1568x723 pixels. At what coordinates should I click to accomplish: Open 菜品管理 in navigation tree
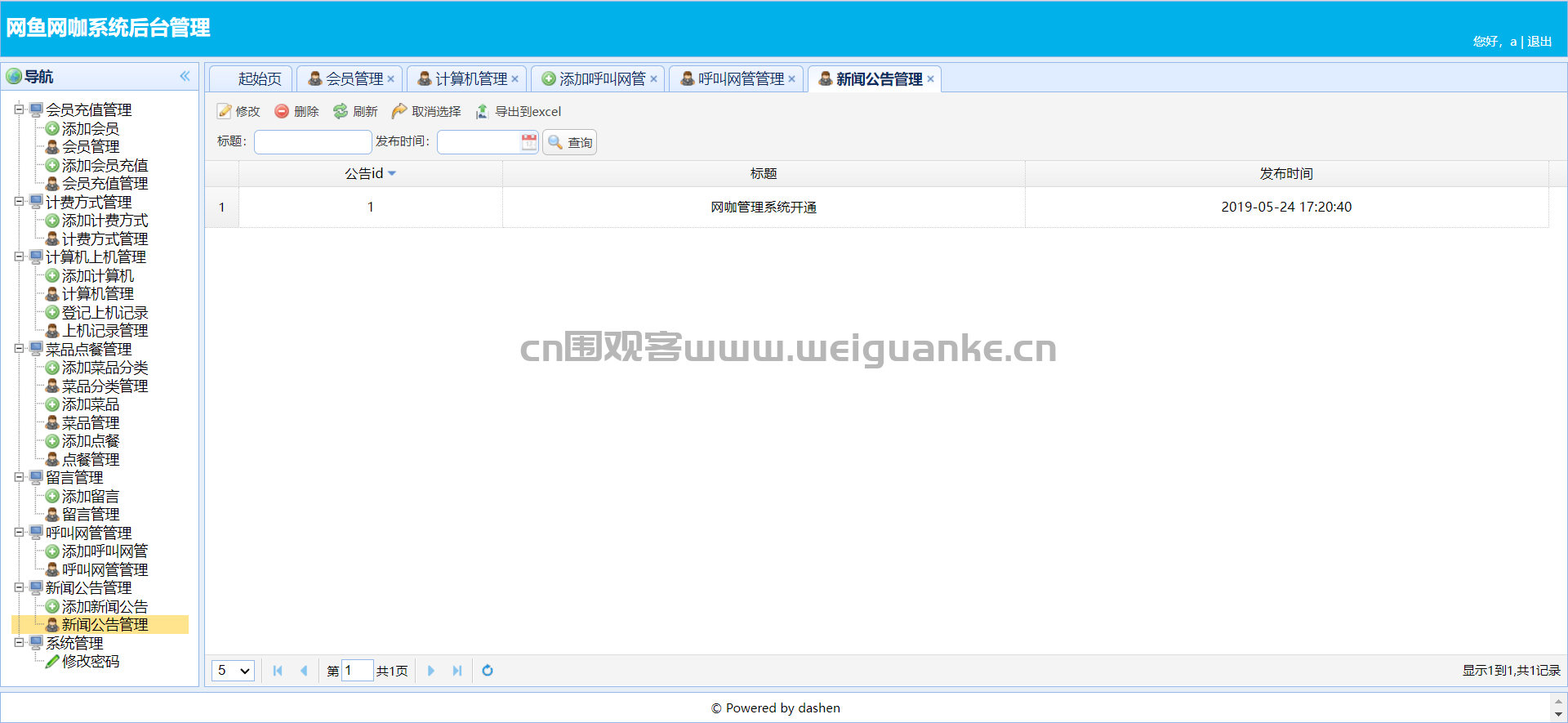[91, 422]
